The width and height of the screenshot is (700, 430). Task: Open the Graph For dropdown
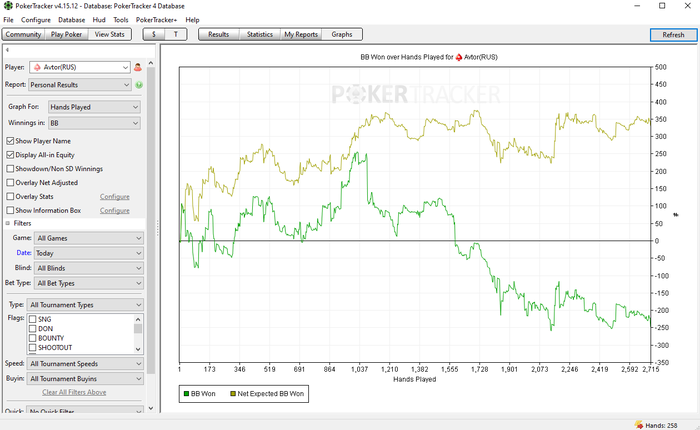click(94, 107)
